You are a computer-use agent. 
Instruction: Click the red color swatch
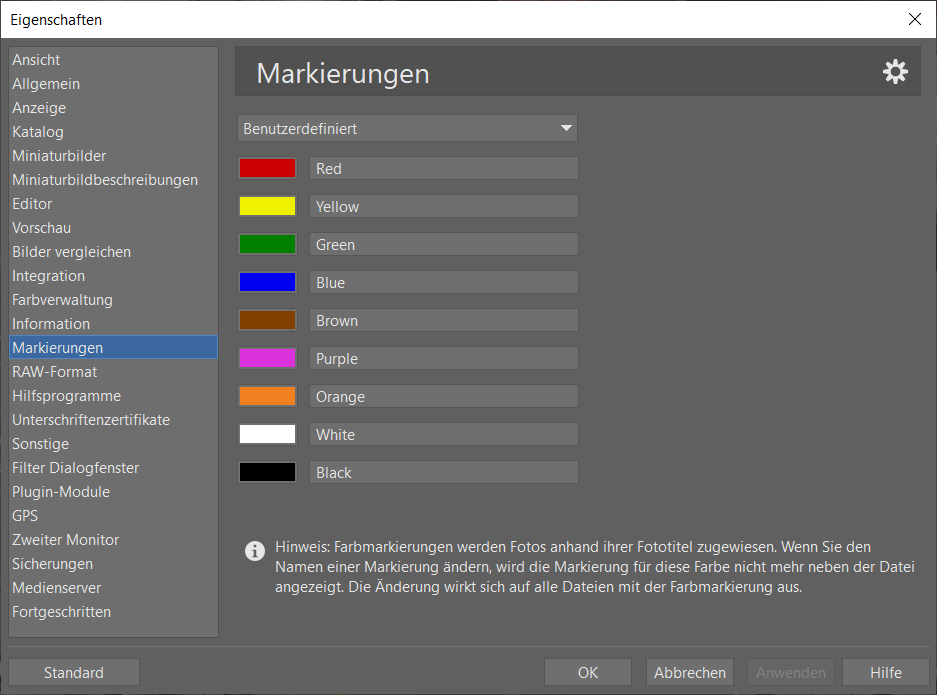(x=268, y=169)
